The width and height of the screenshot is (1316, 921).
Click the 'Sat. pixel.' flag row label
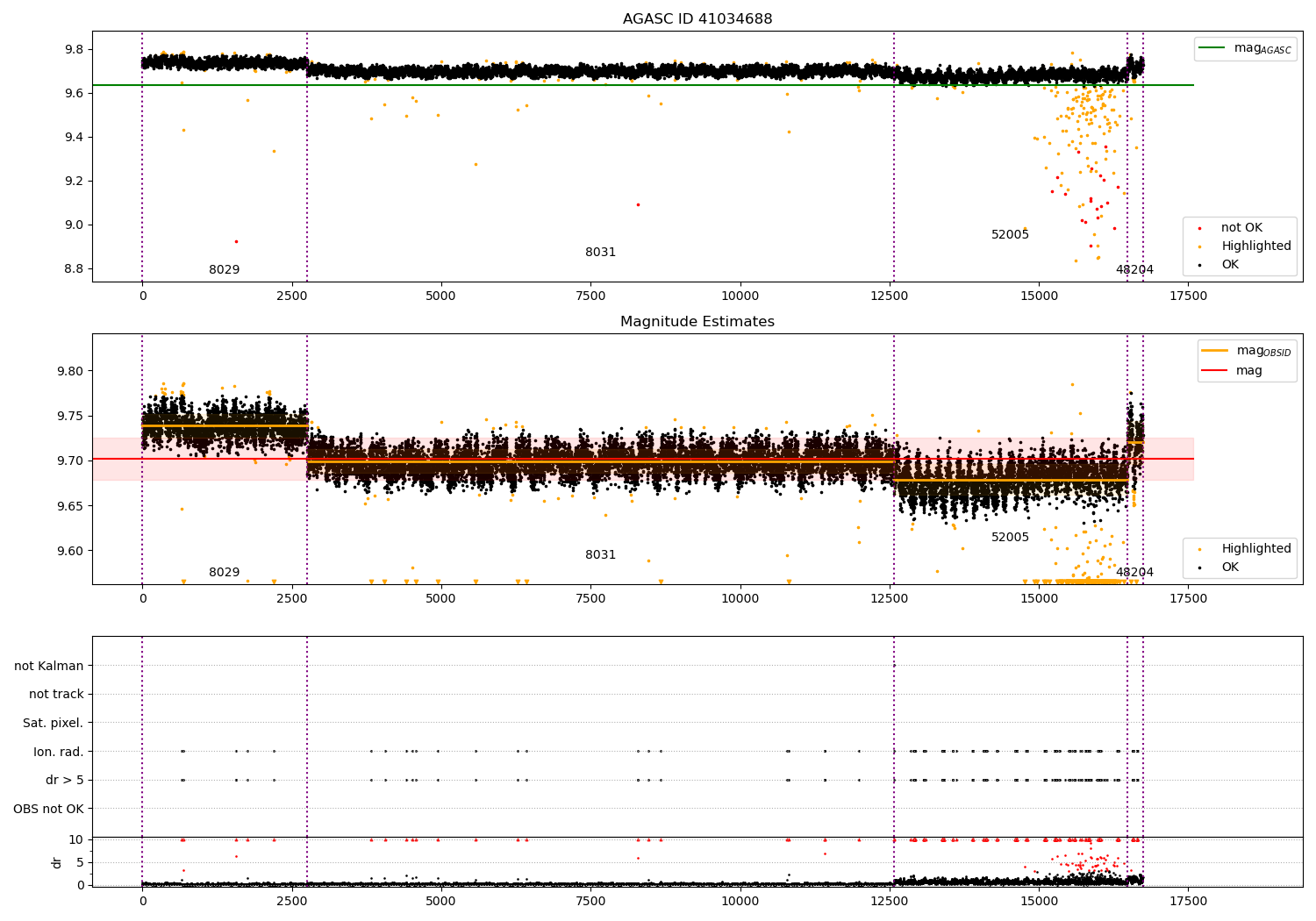(x=54, y=724)
